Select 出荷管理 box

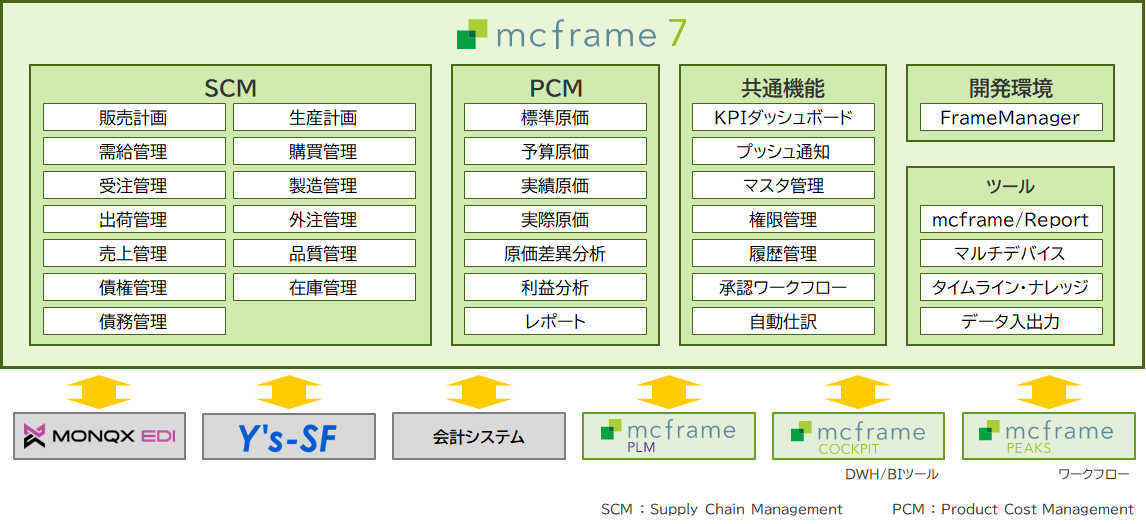pos(134,219)
